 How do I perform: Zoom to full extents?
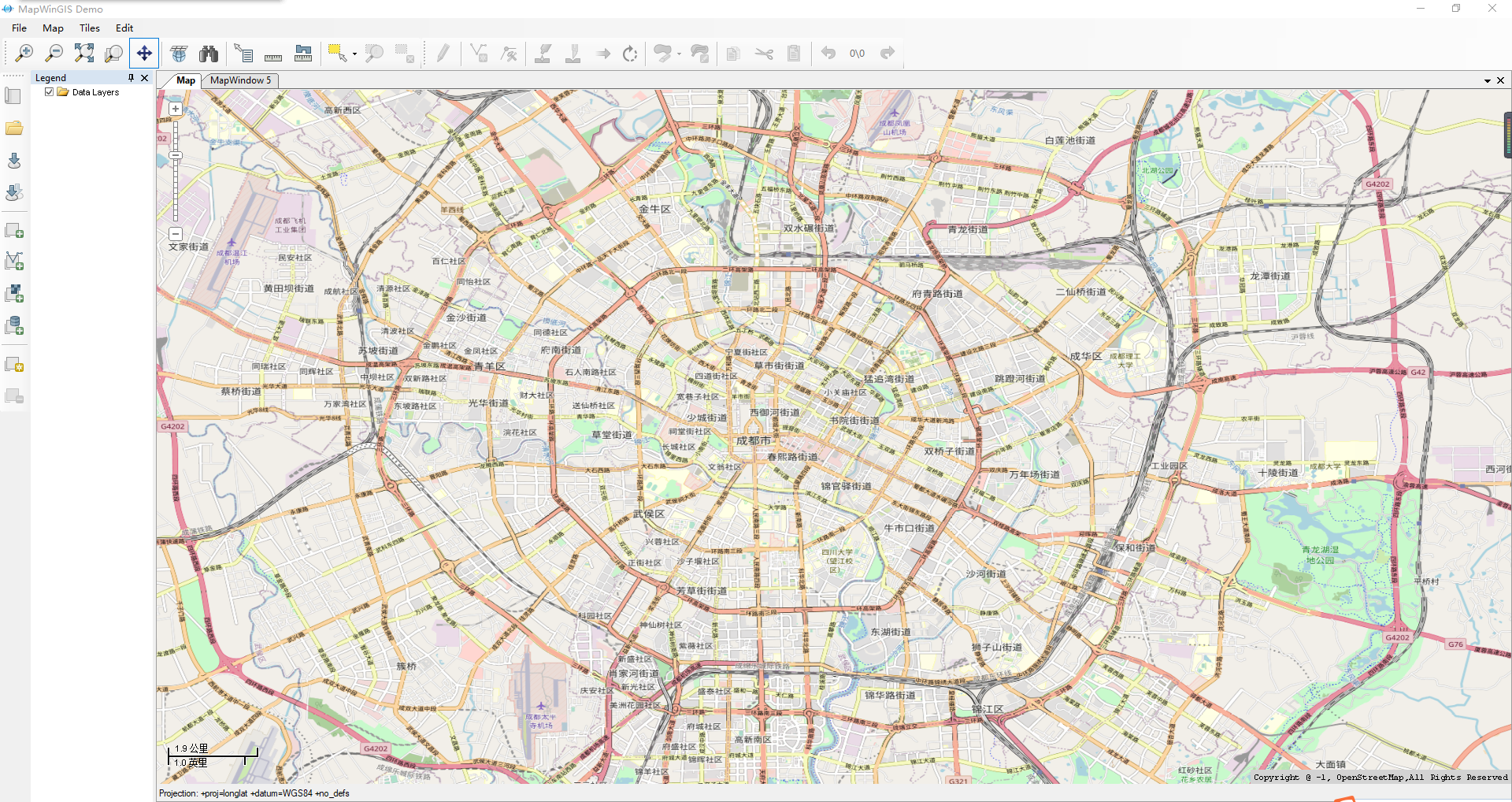pyautogui.click(x=83, y=54)
